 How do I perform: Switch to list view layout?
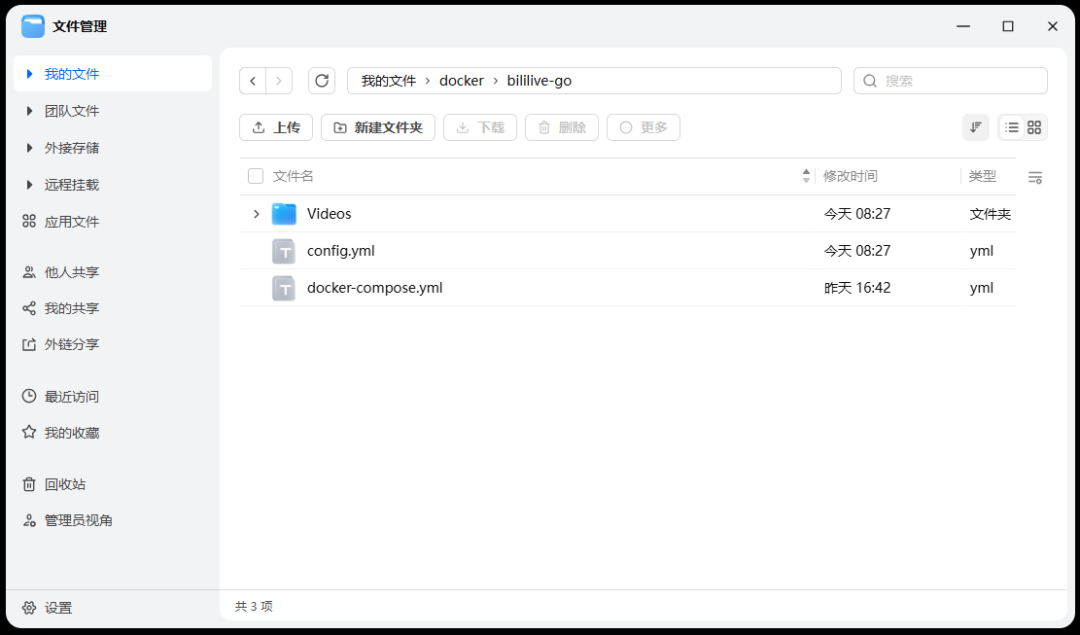pyautogui.click(x=1011, y=127)
